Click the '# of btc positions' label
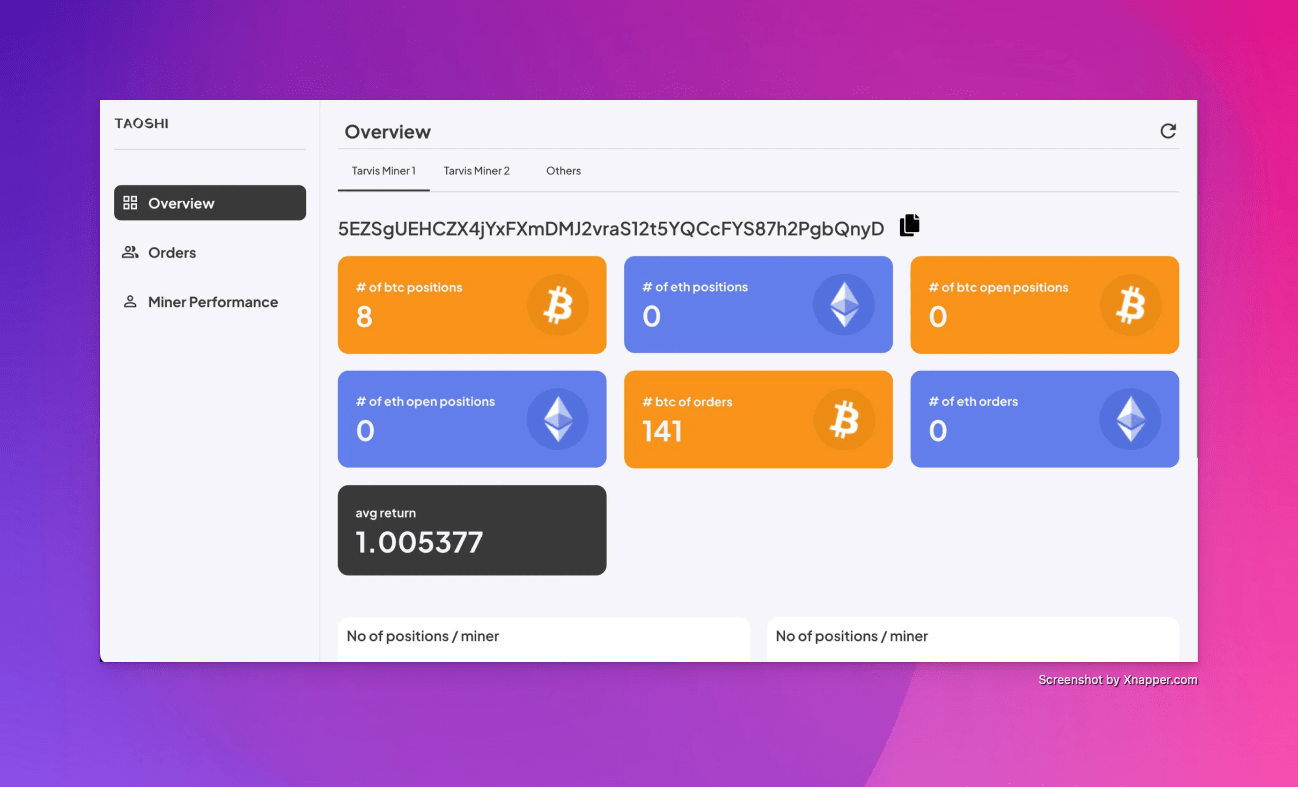 (409, 287)
